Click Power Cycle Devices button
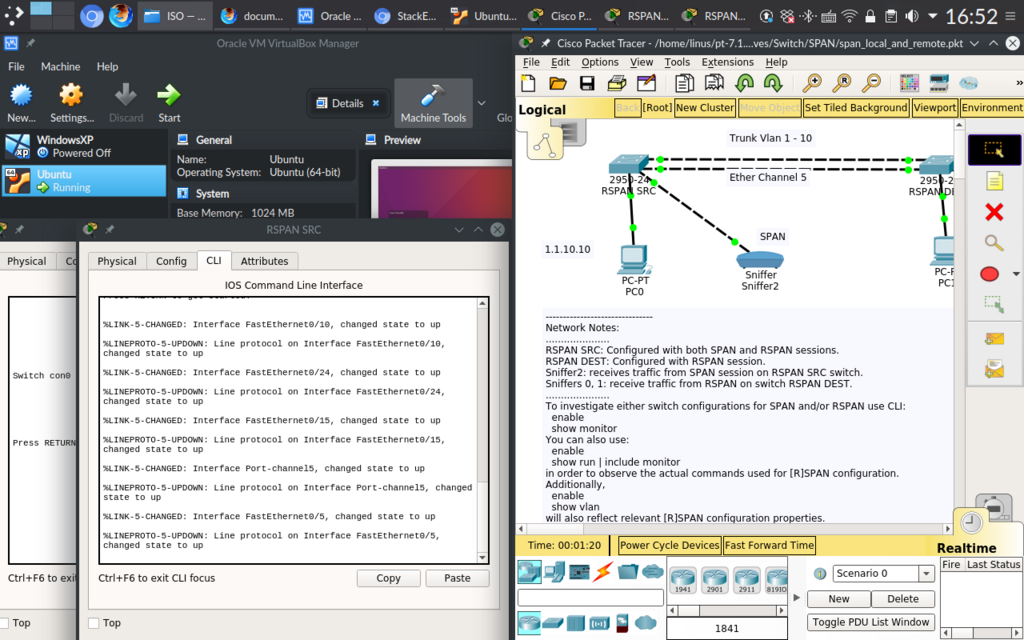 point(669,545)
